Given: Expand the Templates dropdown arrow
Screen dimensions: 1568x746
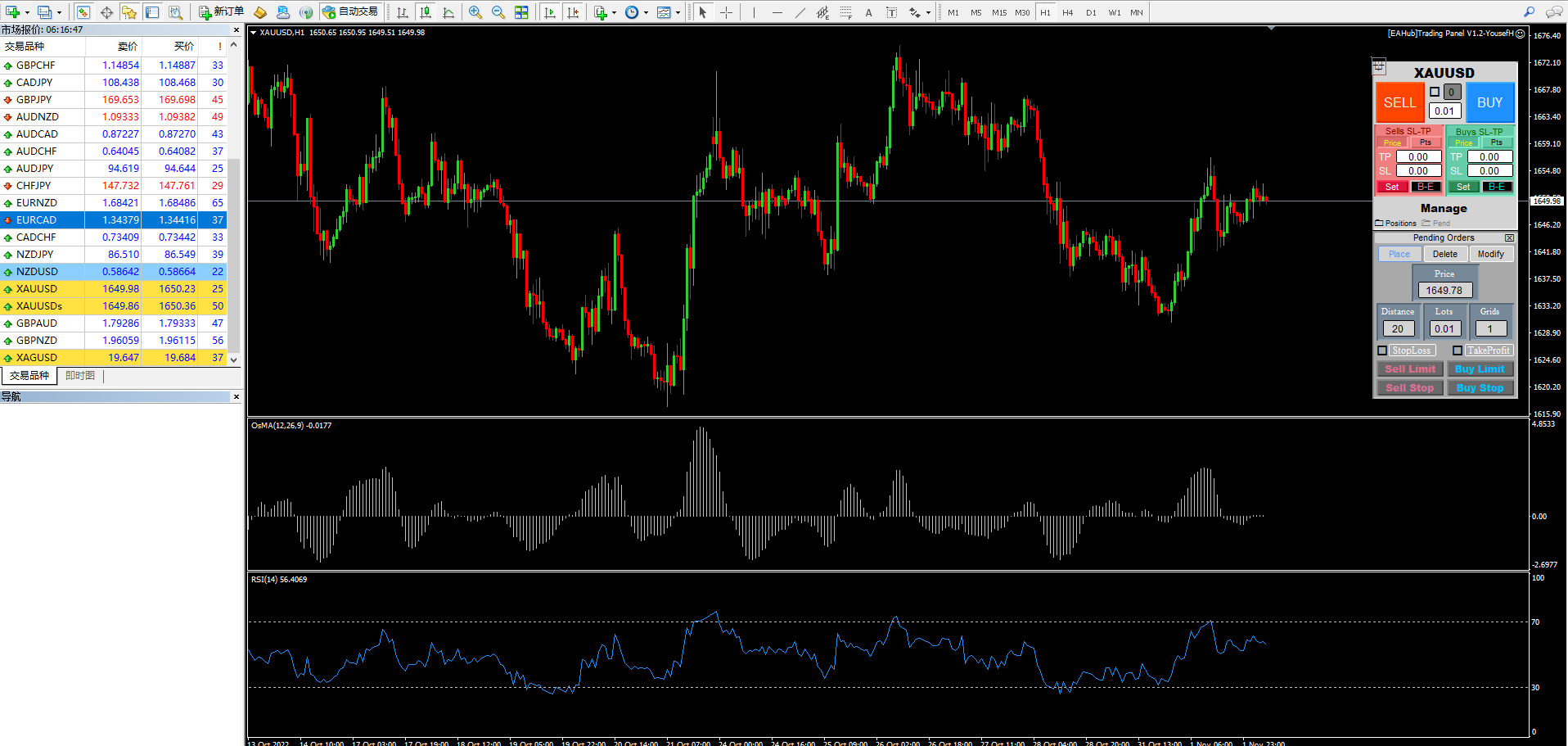Looking at the screenshot, I should point(678,12).
